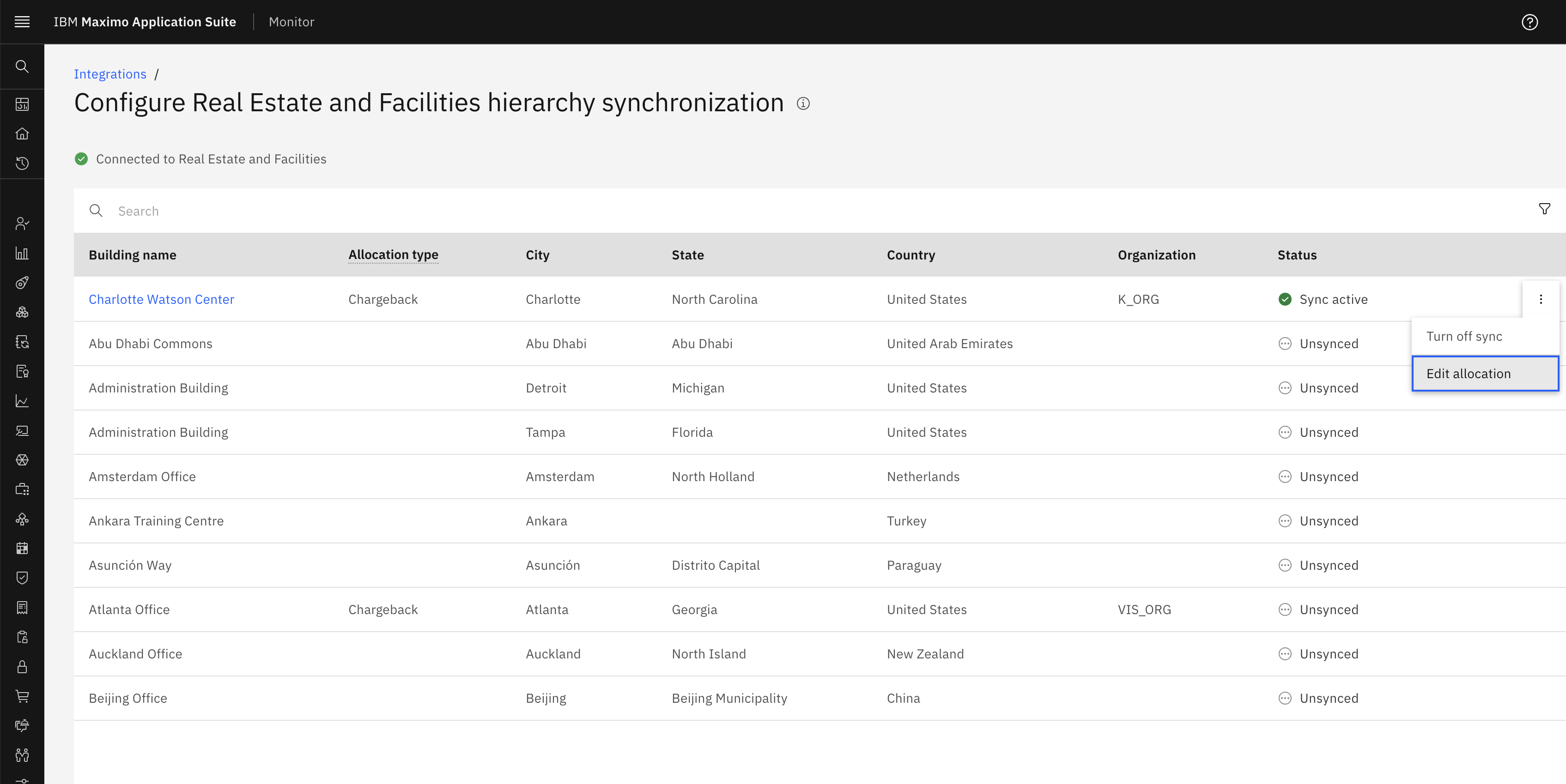
Task: Click the sidebar search magnifier icon
Action: [22, 66]
